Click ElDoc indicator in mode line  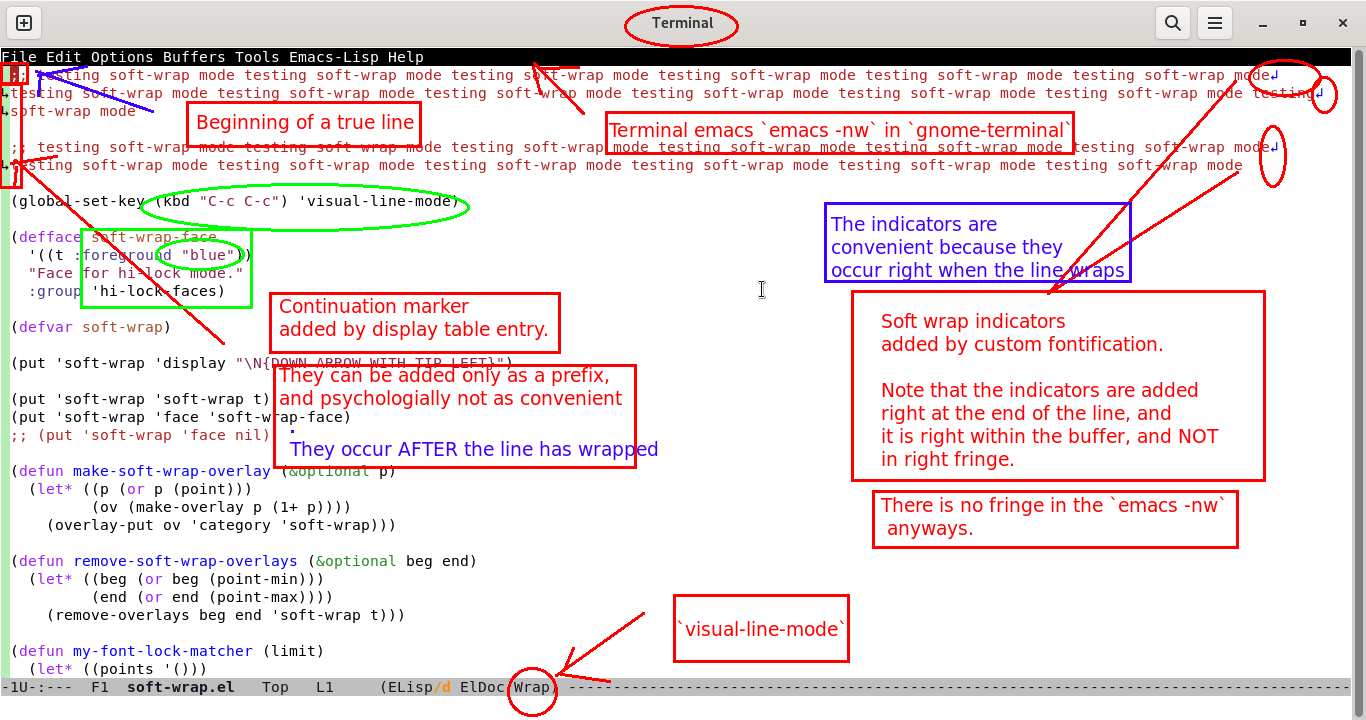tap(482, 687)
